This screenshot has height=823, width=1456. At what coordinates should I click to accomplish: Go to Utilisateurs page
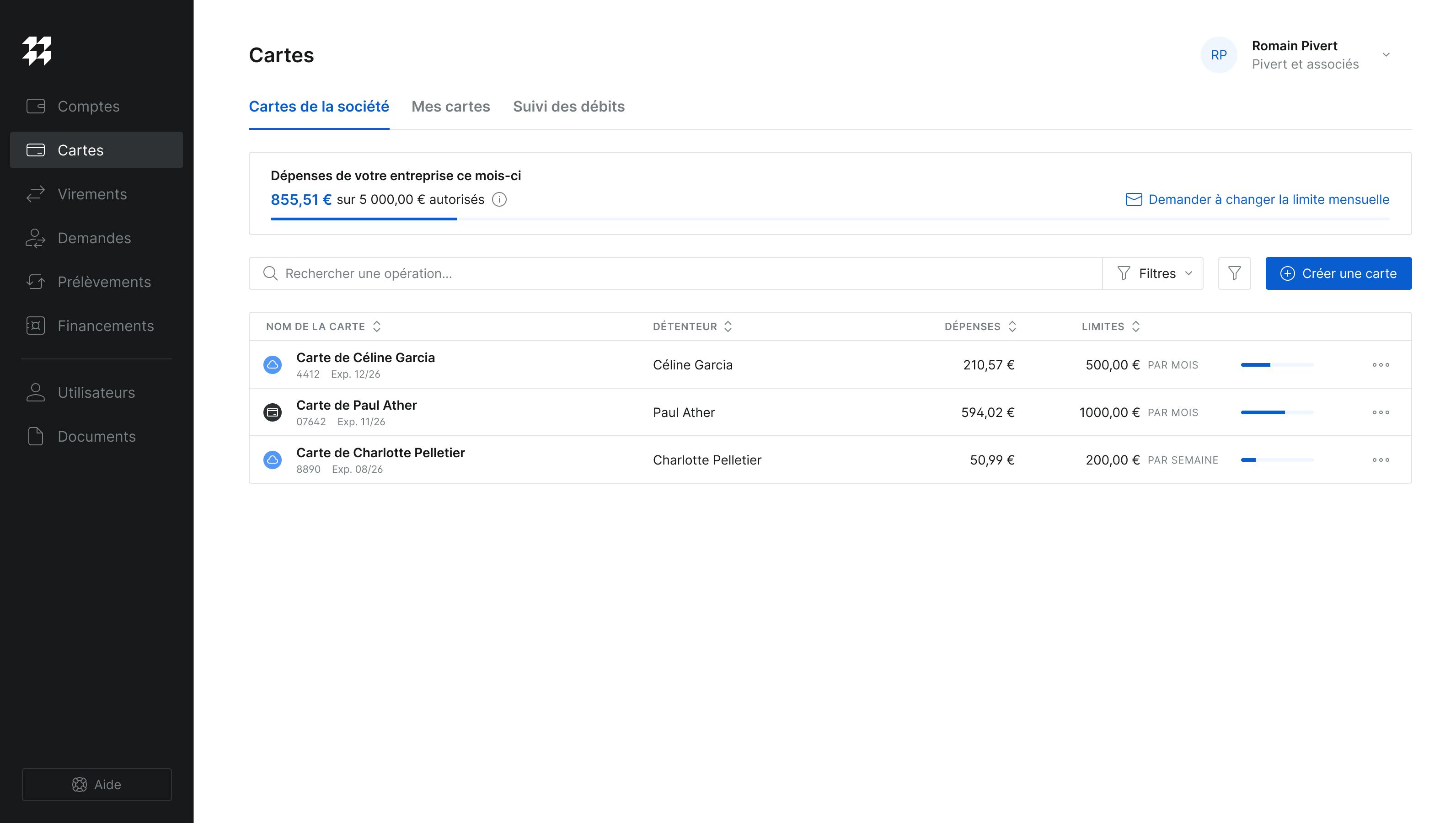96,392
